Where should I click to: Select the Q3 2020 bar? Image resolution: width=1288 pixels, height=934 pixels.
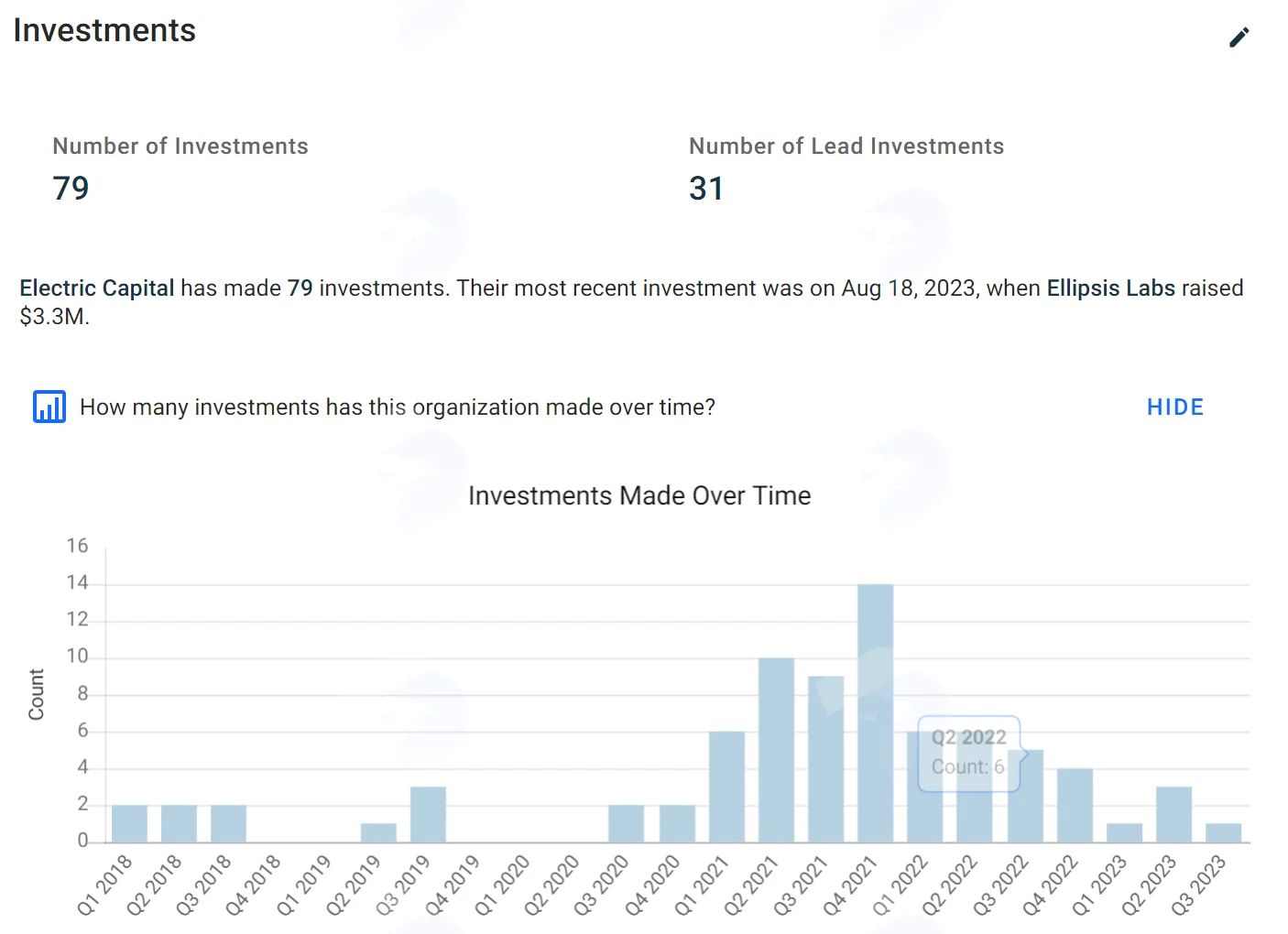pyautogui.click(x=626, y=823)
